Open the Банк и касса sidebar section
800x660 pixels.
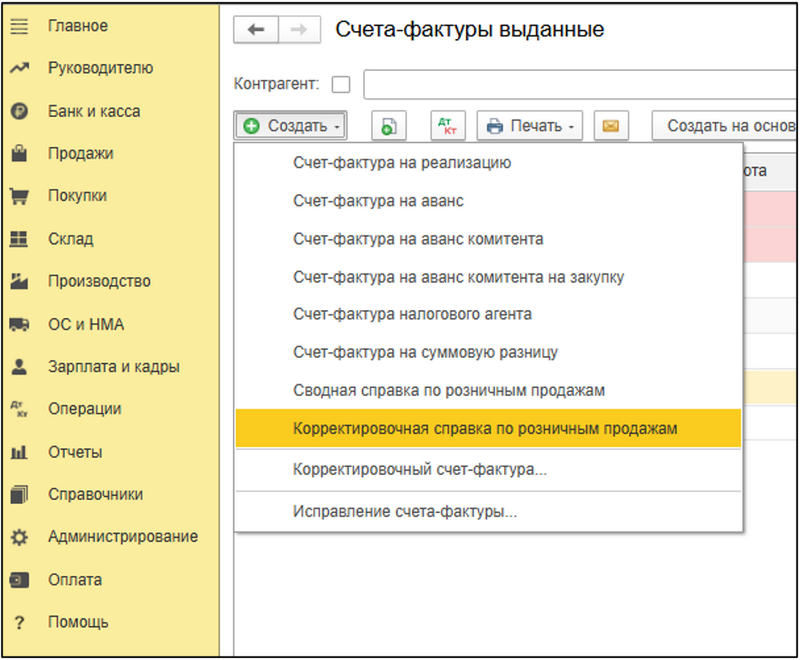coord(93,111)
